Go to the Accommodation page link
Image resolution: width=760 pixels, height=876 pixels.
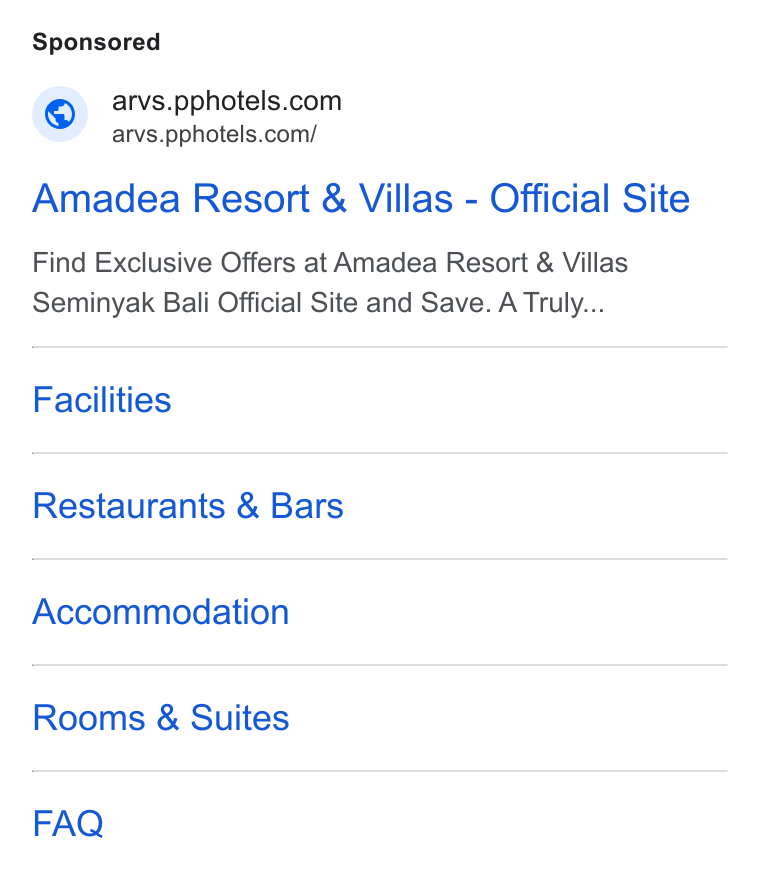click(x=161, y=612)
